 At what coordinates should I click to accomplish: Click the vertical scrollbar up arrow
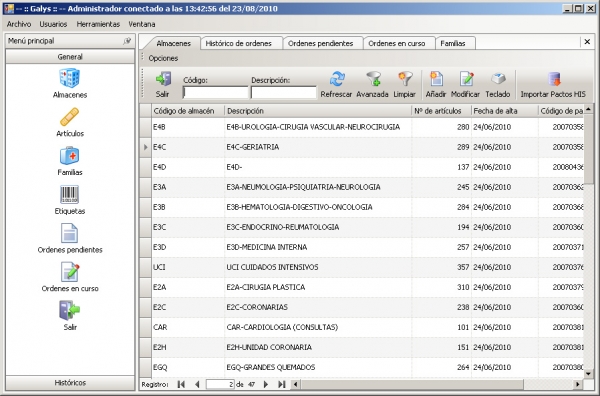click(588, 109)
